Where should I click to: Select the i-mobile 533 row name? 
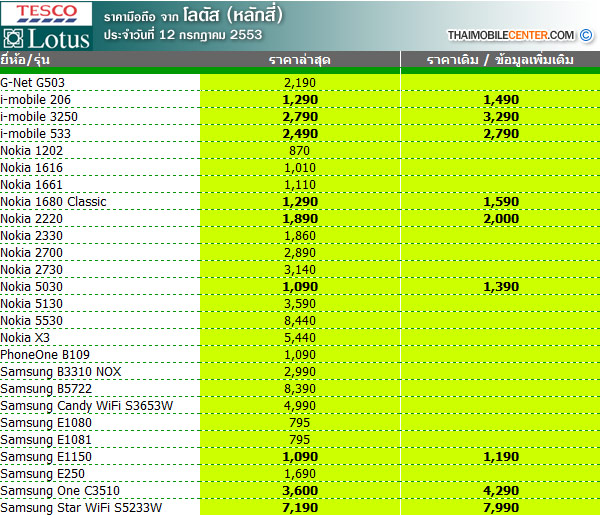click(36, 134)
